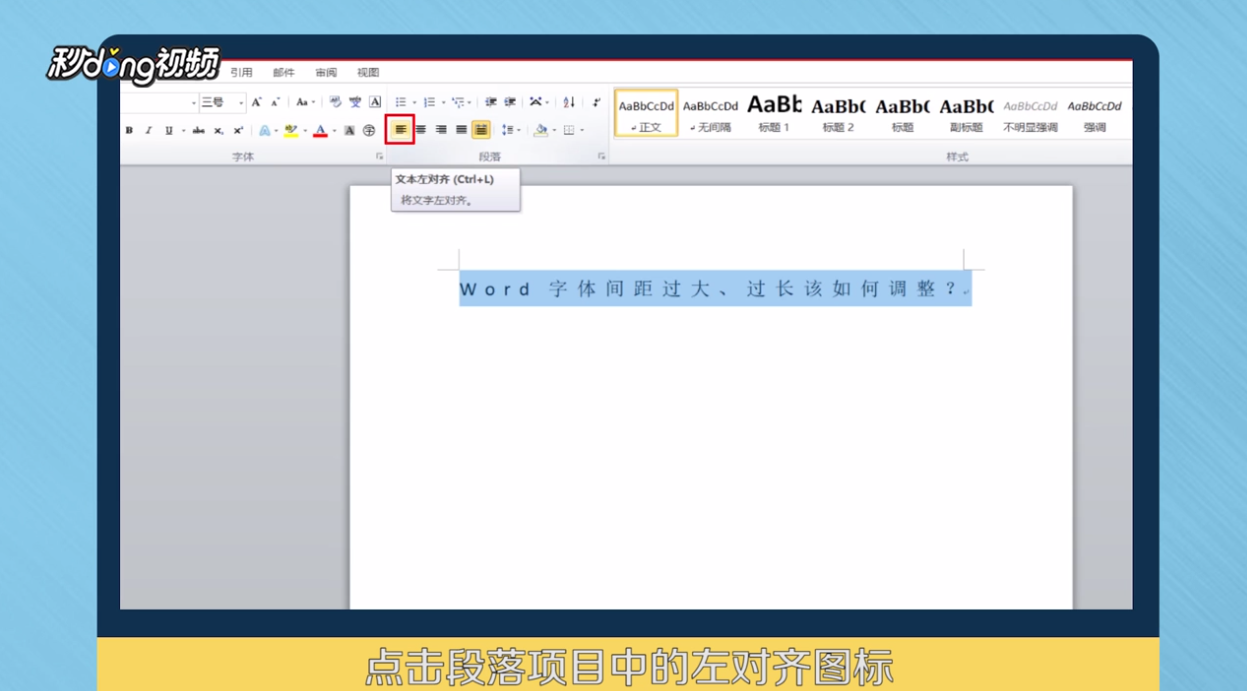Switch to the 视图 ribbon tab

tap(368, 72)
